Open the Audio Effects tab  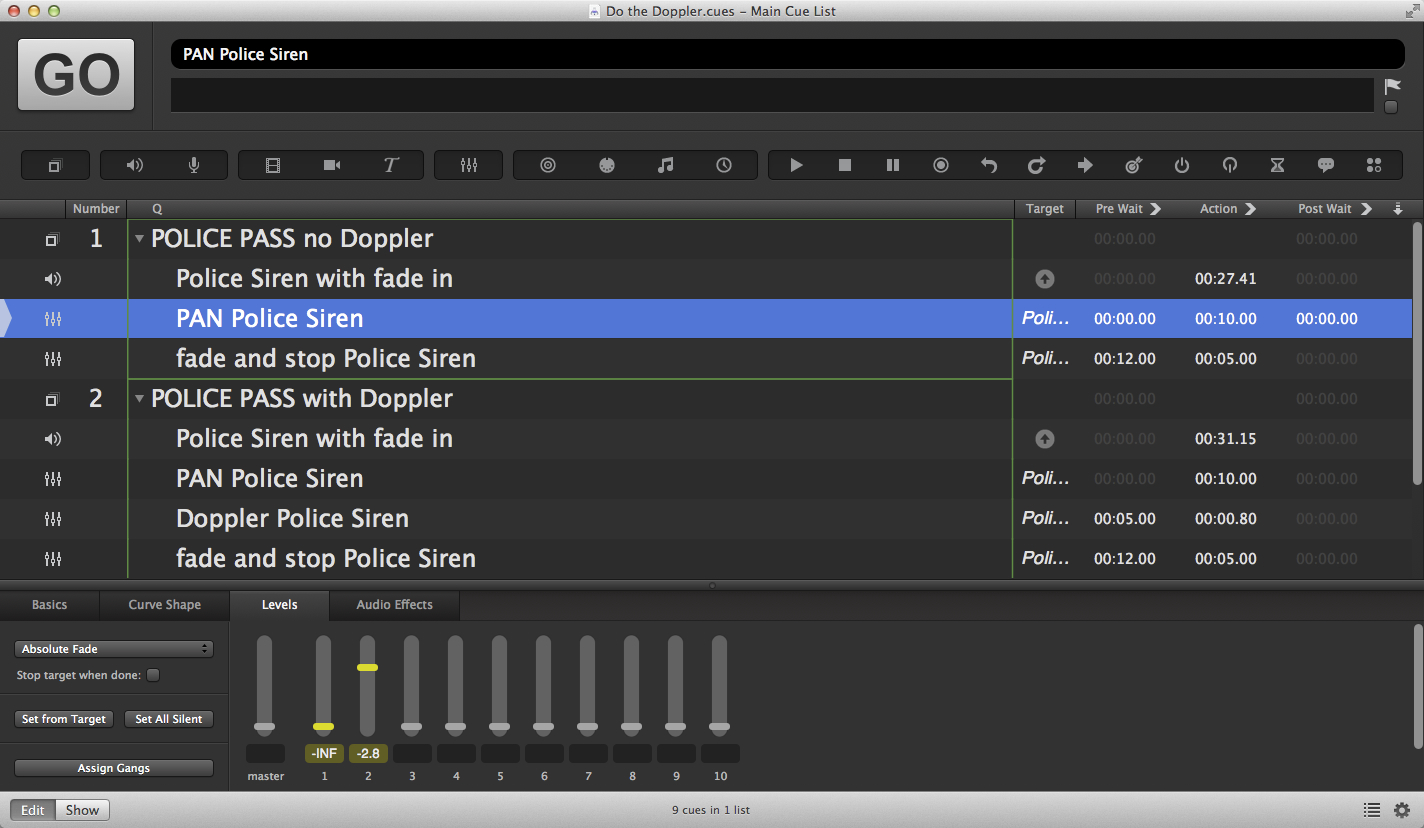394,605
